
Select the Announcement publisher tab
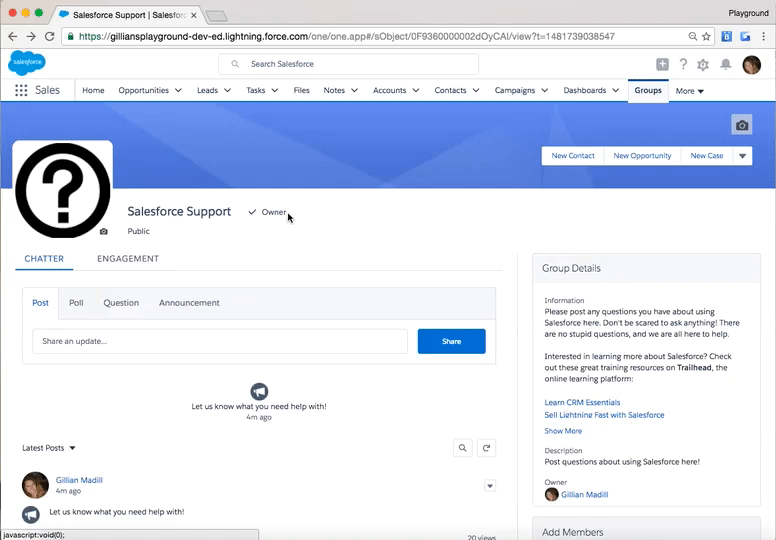[189, 303]
